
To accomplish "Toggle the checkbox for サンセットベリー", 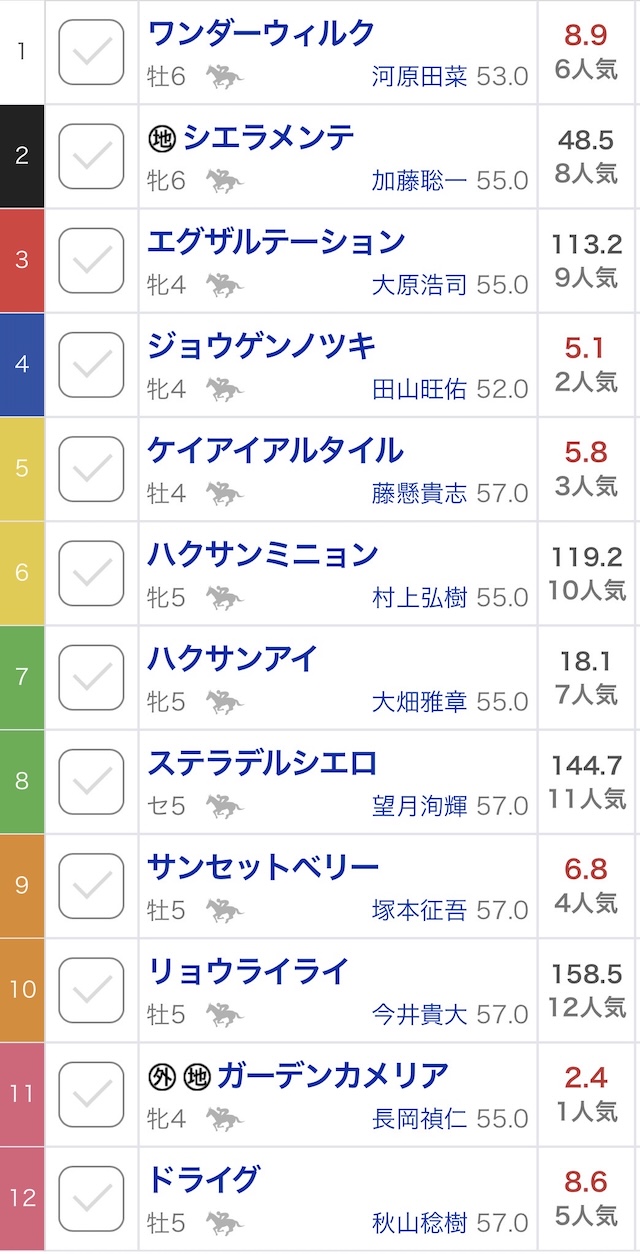I will point(91,885).
